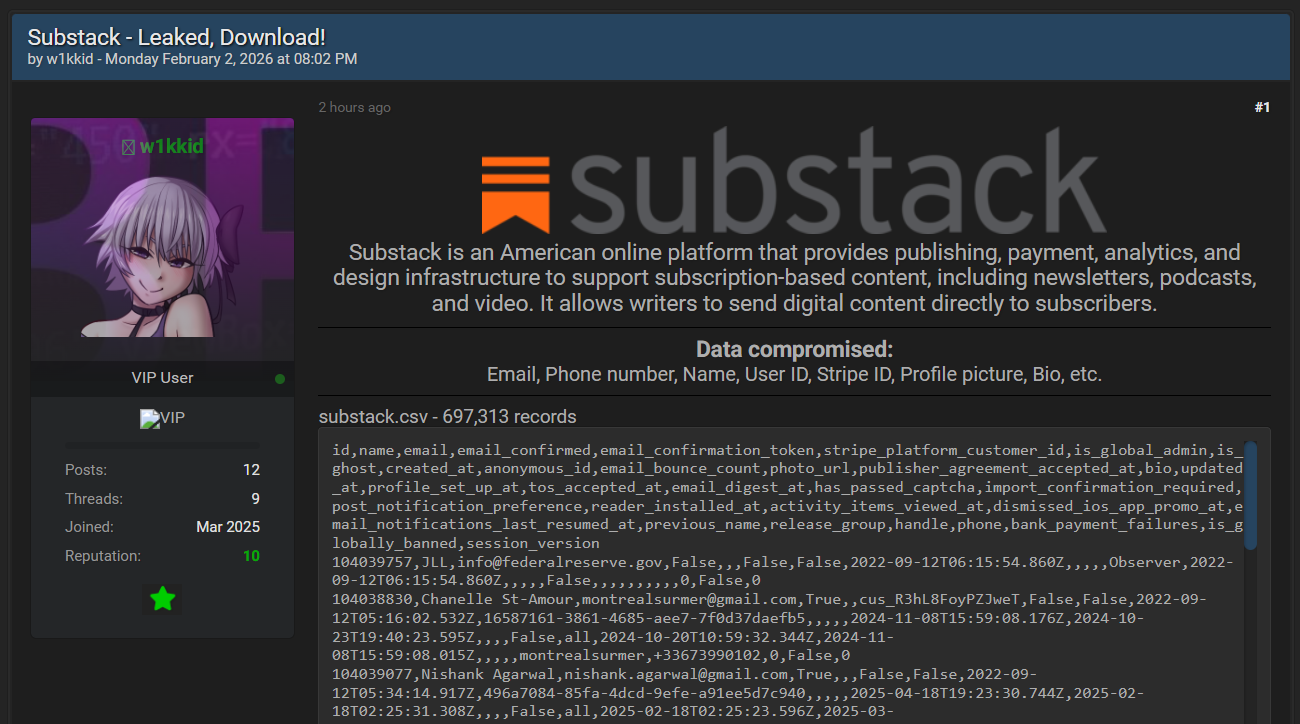Click the Threads count 9

point(255,499)
